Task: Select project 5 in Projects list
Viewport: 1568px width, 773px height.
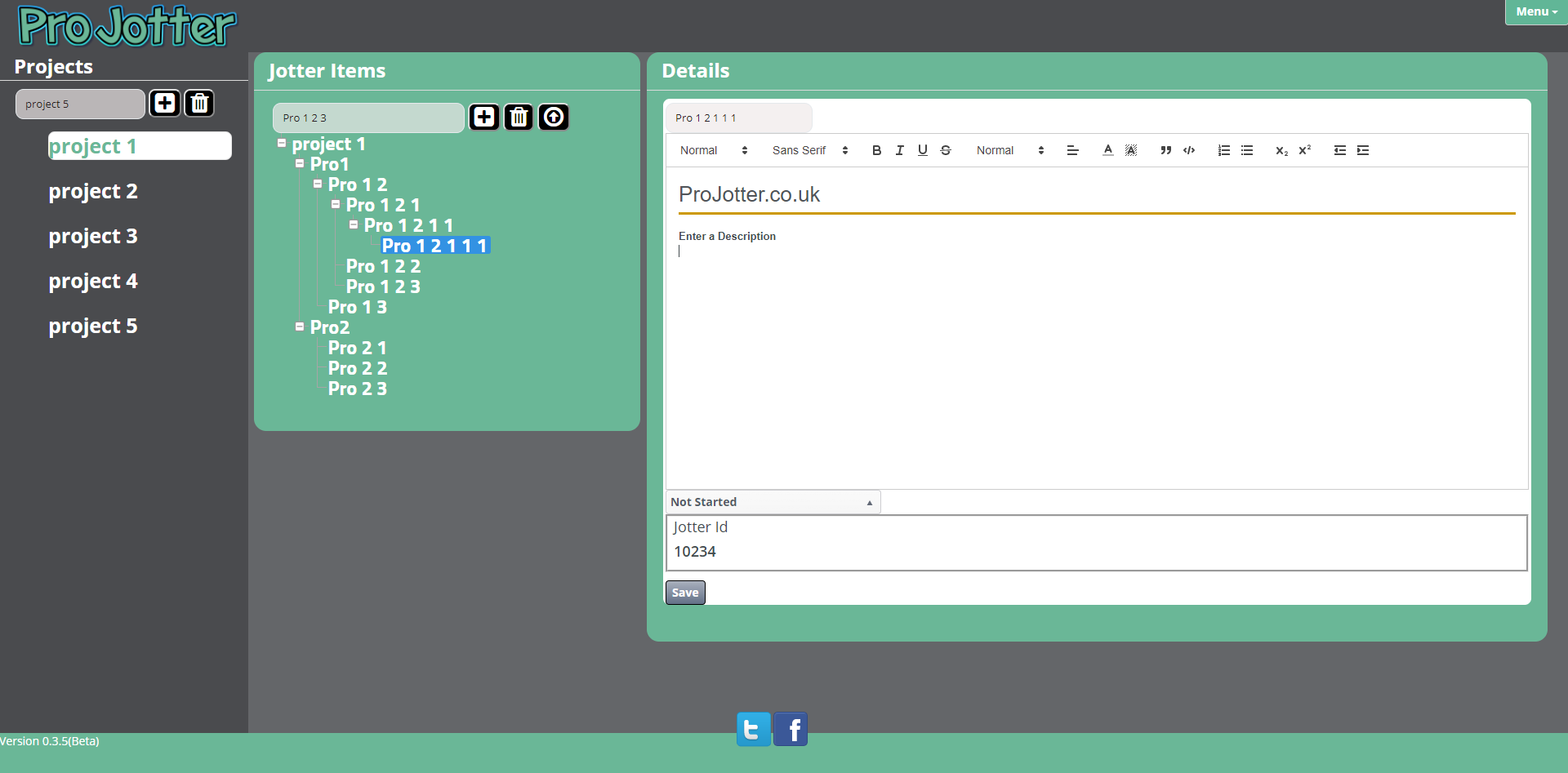Action: click(x=93, y=326)
